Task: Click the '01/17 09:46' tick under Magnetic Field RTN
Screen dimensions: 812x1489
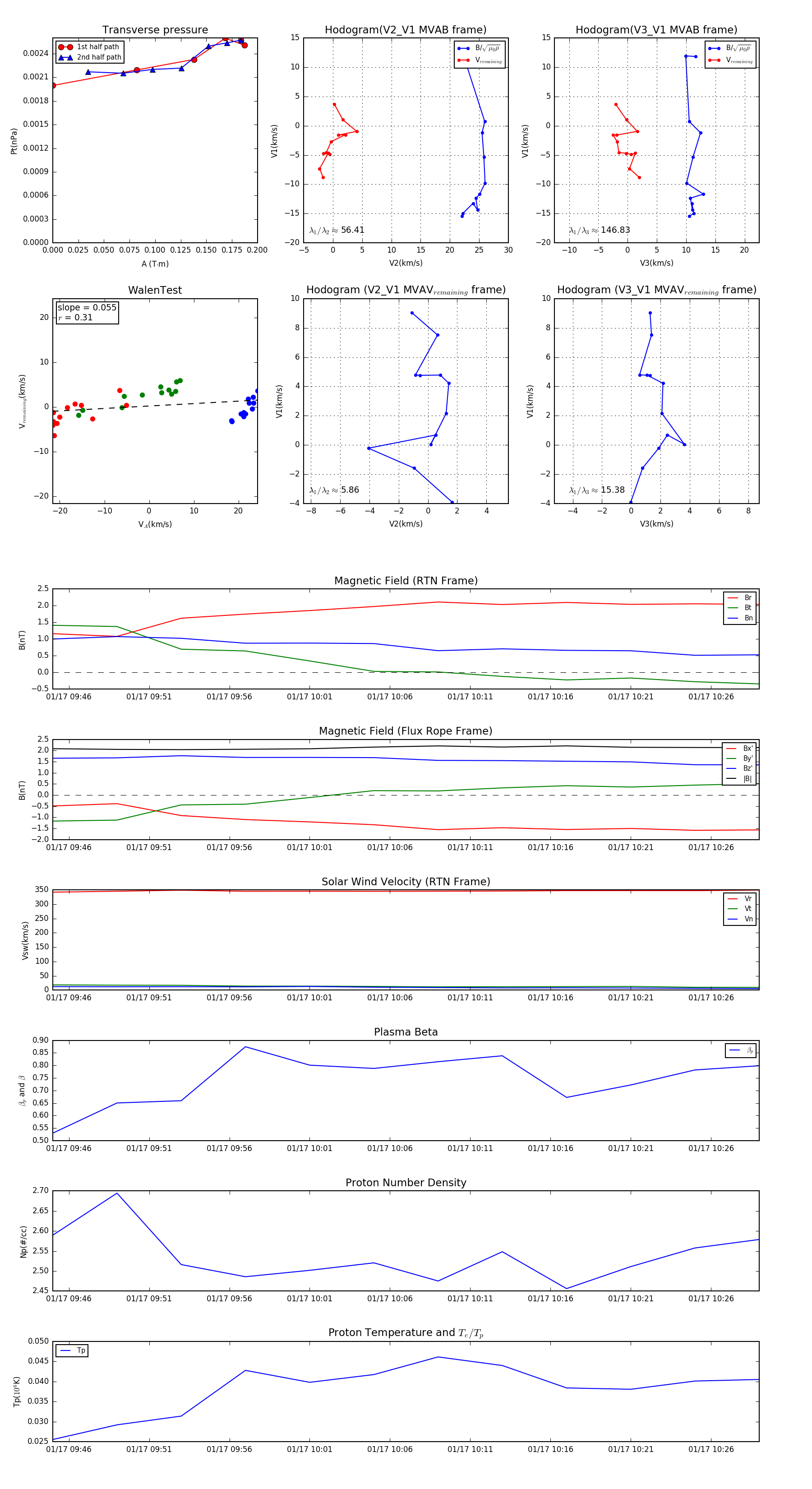Action: coord(69,697)
